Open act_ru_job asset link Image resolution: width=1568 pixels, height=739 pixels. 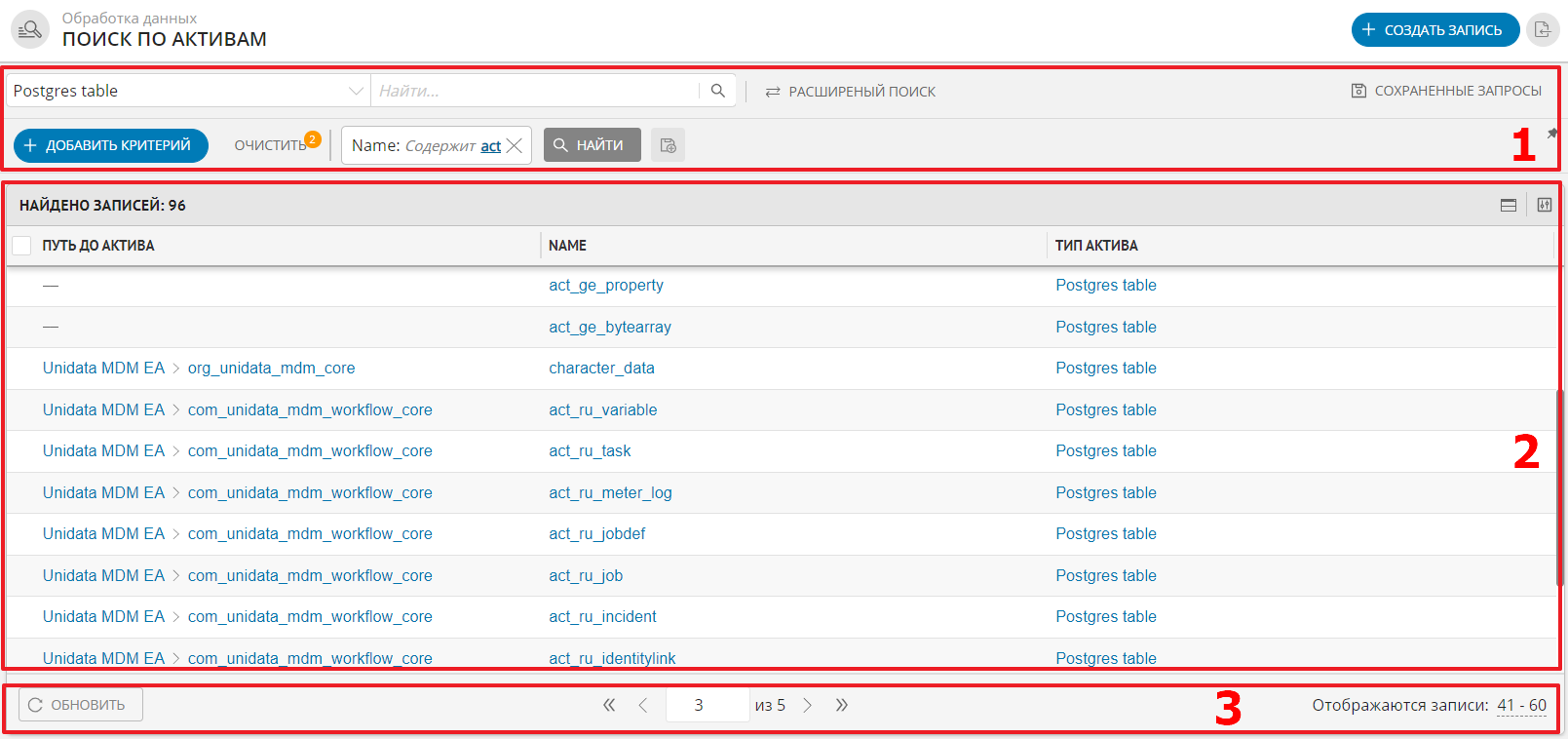(x=586, y=576)
